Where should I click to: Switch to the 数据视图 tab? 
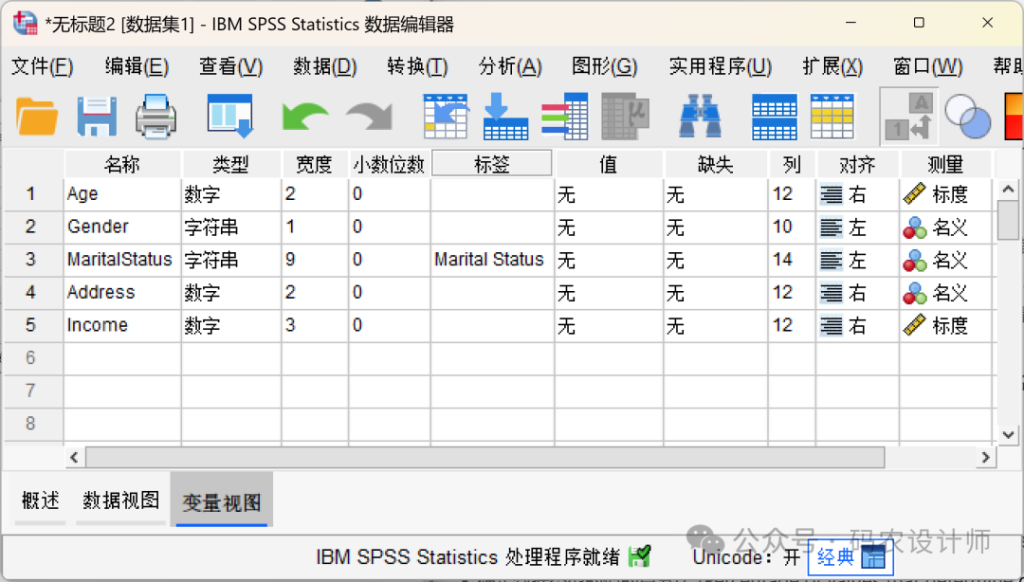[121, 501]
